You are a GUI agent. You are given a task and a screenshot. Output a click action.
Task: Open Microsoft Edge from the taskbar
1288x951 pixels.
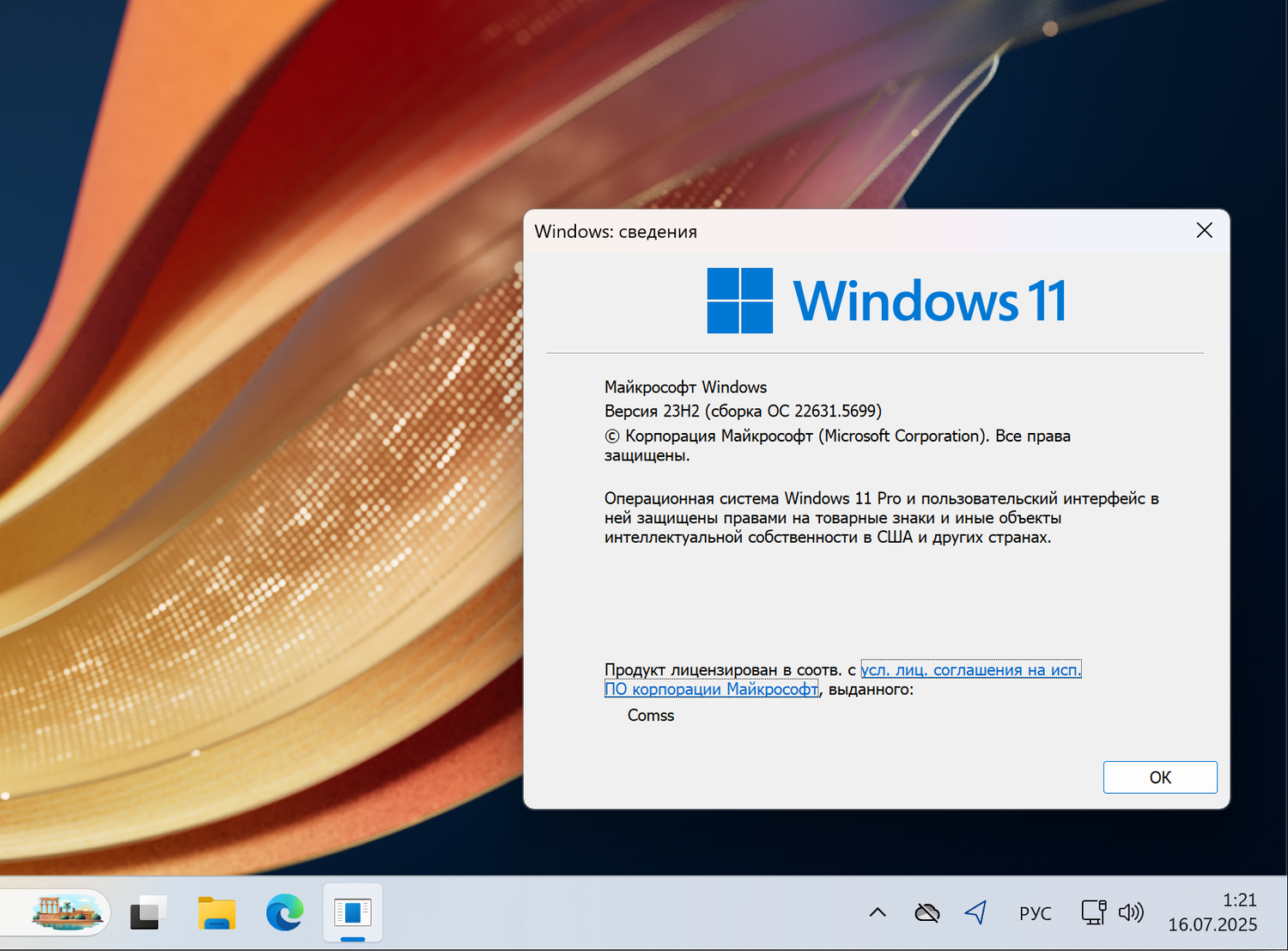pos(284,913)
